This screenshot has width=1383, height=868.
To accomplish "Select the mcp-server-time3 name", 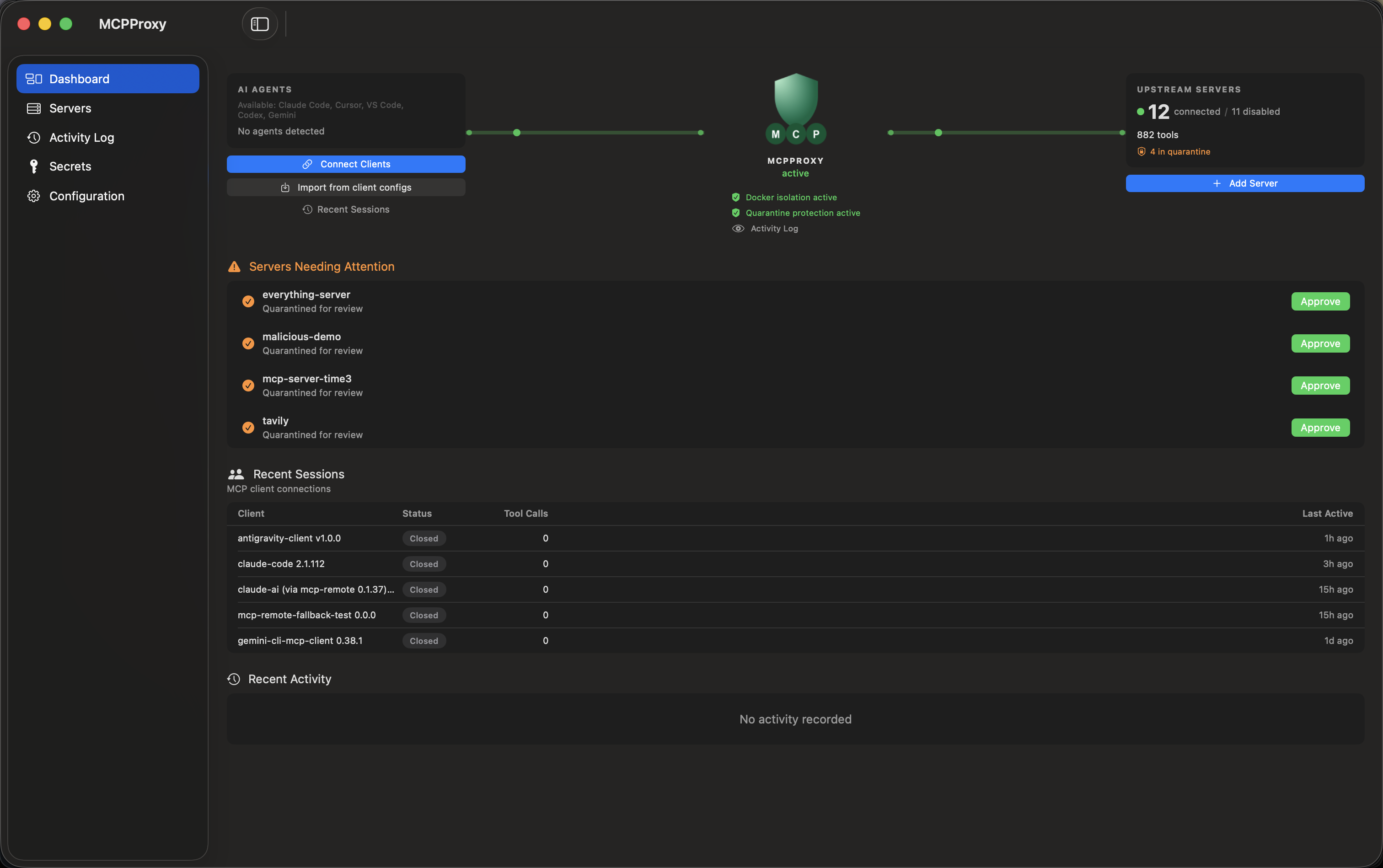I will tap(306, 379).
